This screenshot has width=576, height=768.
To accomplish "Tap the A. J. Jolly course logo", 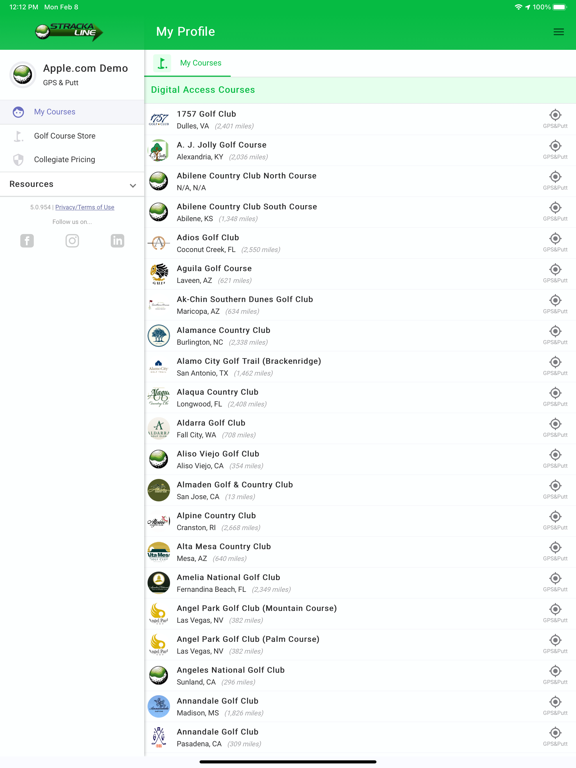I will point(159,150).
